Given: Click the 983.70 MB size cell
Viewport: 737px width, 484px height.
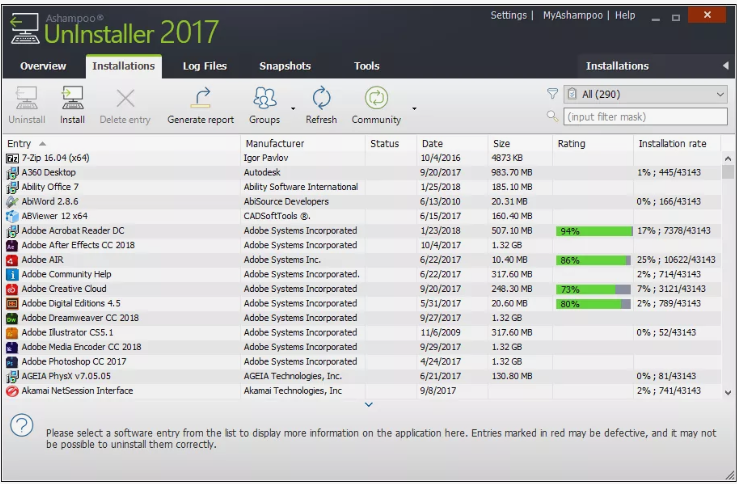Looking at the screenshot, I should (512, 172).
